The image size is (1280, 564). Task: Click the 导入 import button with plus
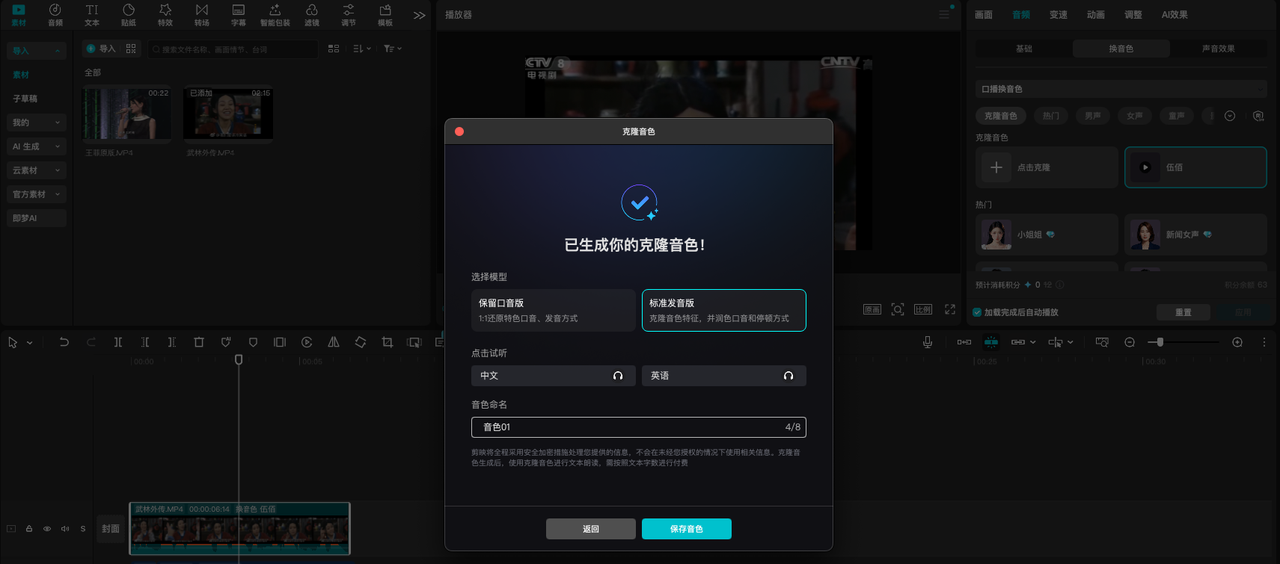click(x=100, y=48)
